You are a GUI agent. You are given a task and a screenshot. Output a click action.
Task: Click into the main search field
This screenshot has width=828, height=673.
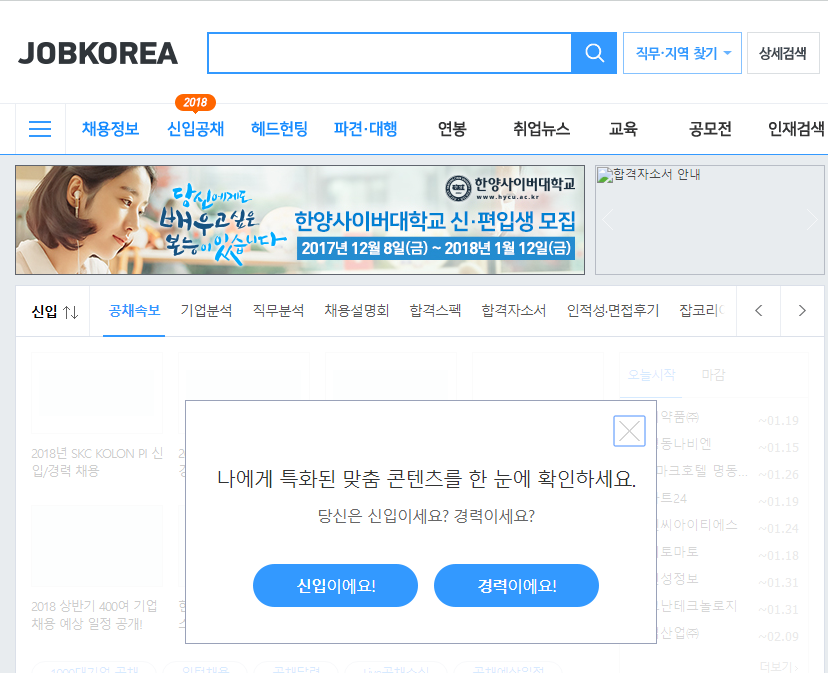pyautogui.click(x=389, y=53)
